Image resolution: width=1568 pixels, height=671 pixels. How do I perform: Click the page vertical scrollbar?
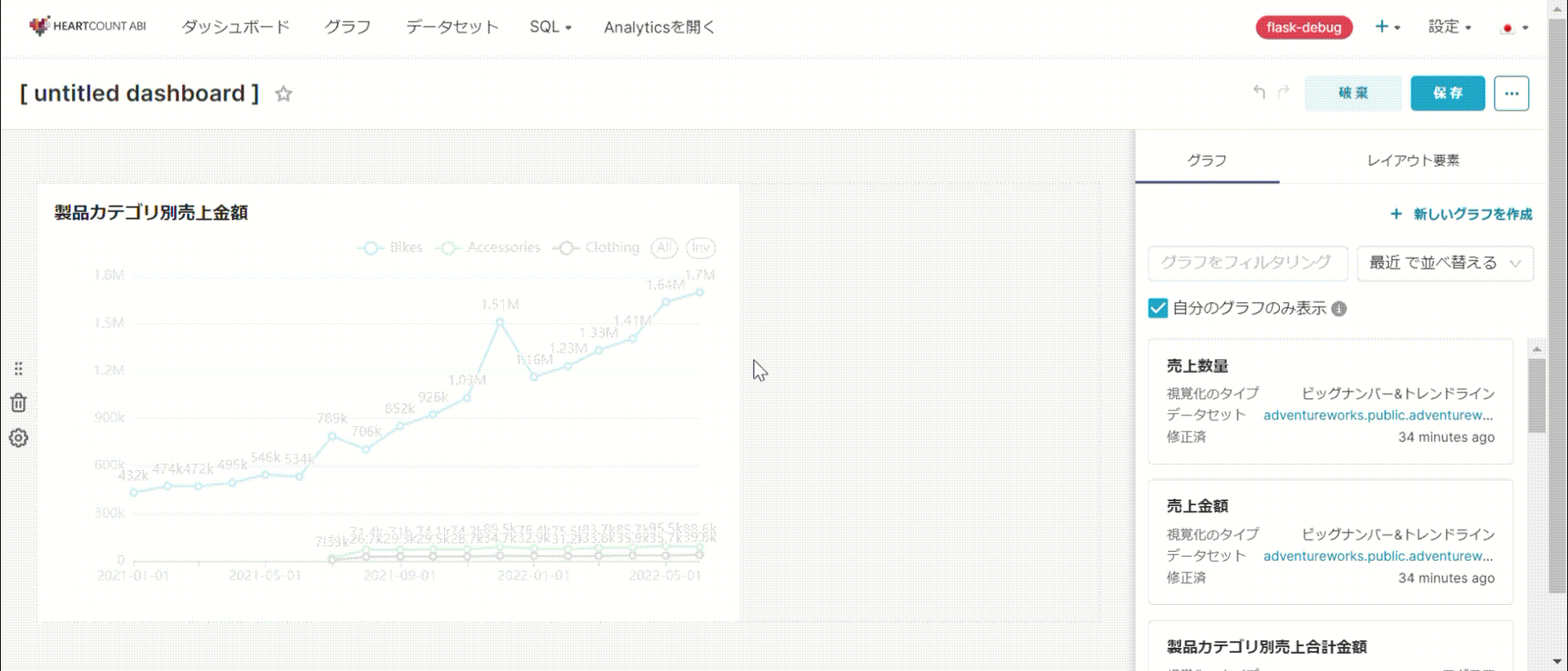1558,307
